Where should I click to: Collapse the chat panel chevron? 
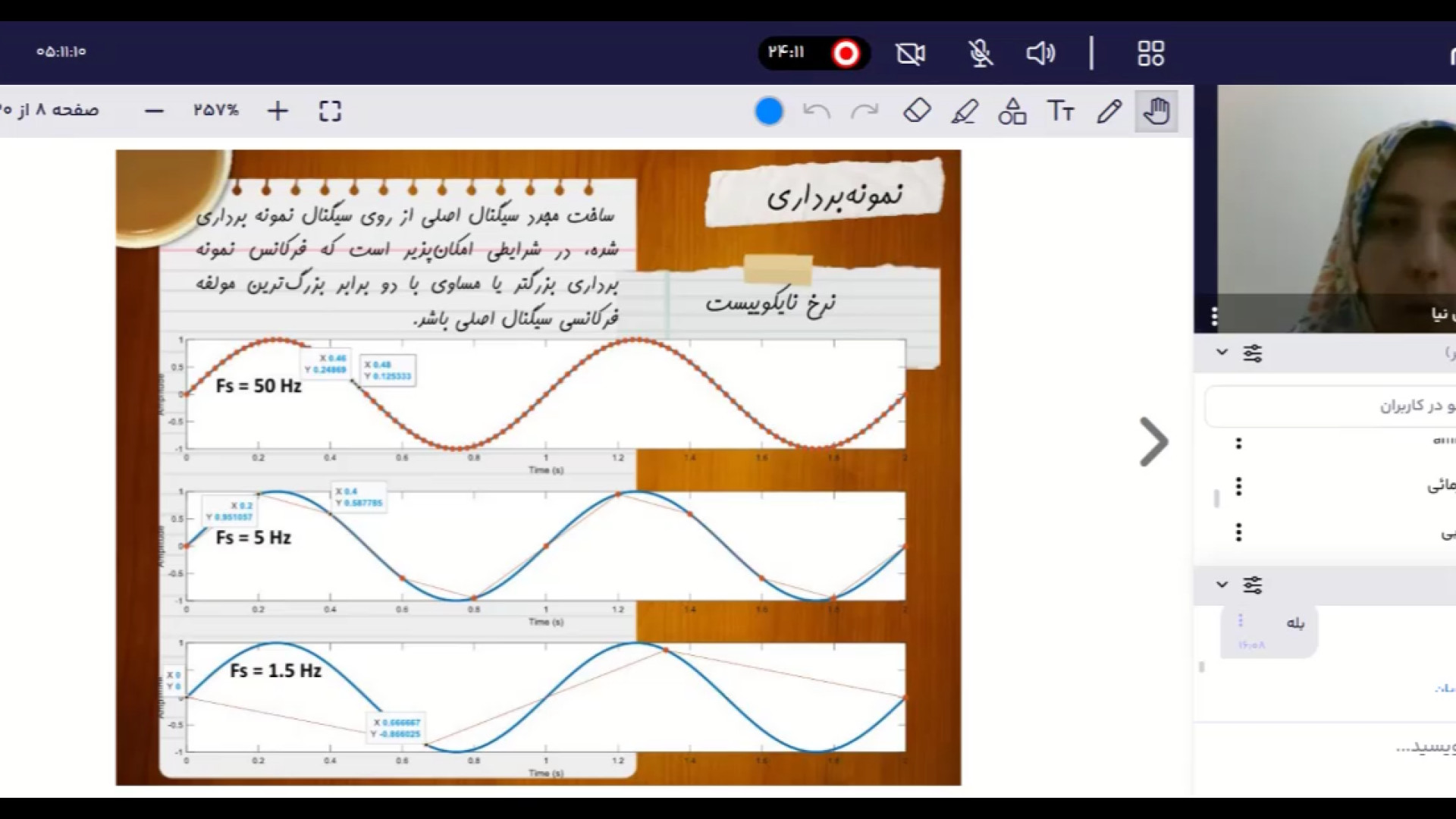(x=1222, y=585)
